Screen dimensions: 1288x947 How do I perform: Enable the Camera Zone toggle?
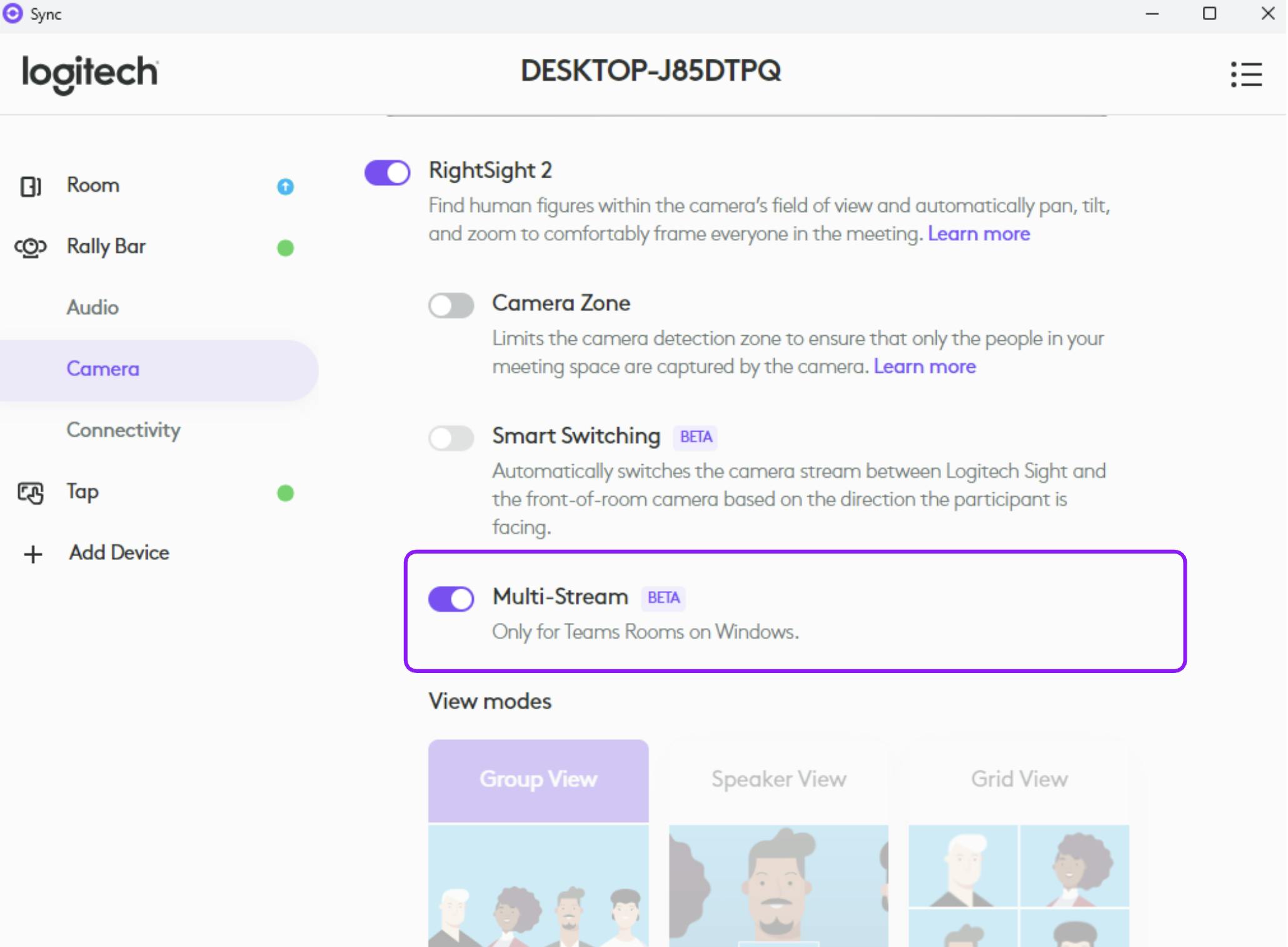(451, 306)
